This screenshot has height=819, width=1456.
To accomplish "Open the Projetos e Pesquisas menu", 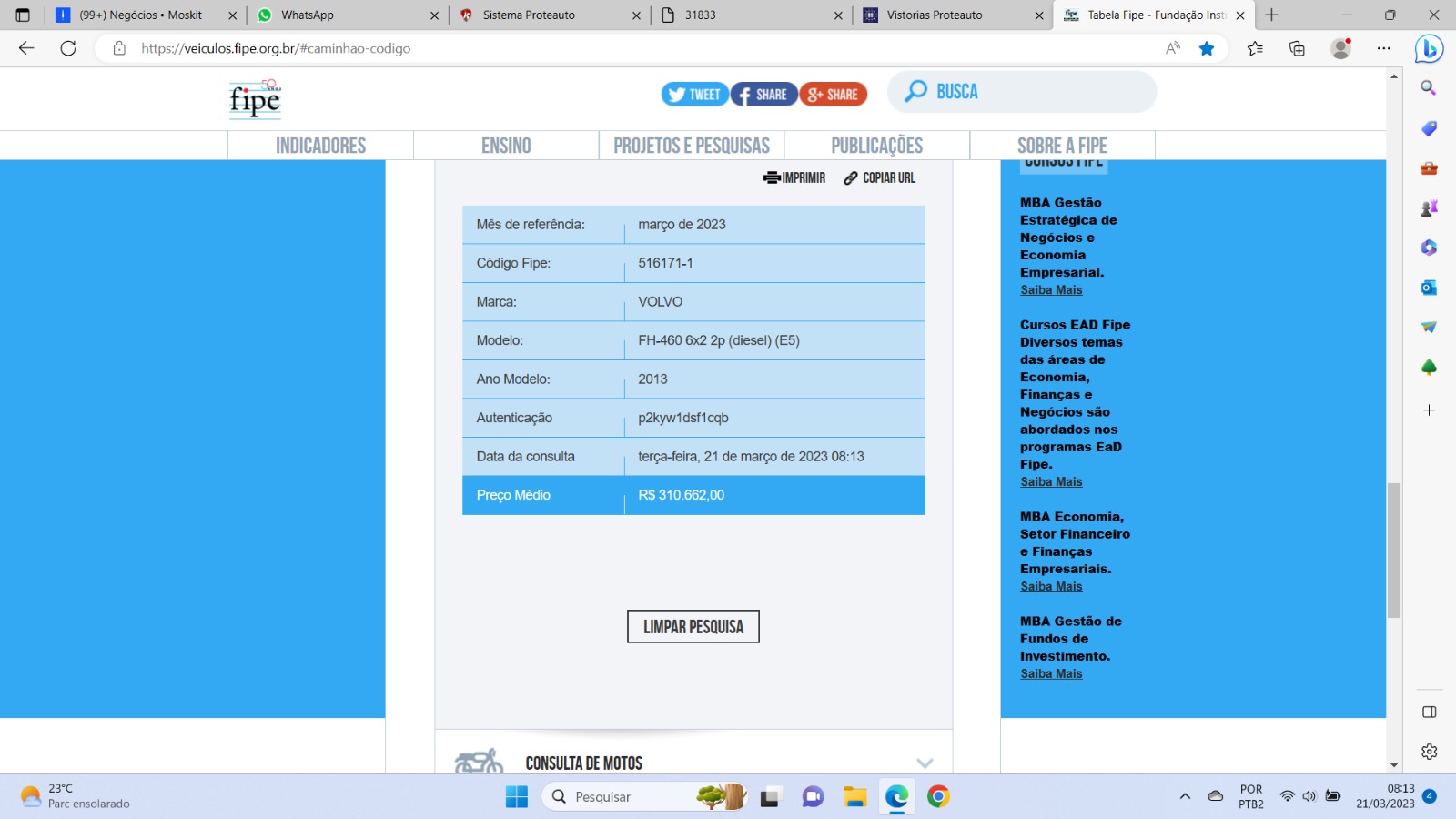I will click(692, 146).
